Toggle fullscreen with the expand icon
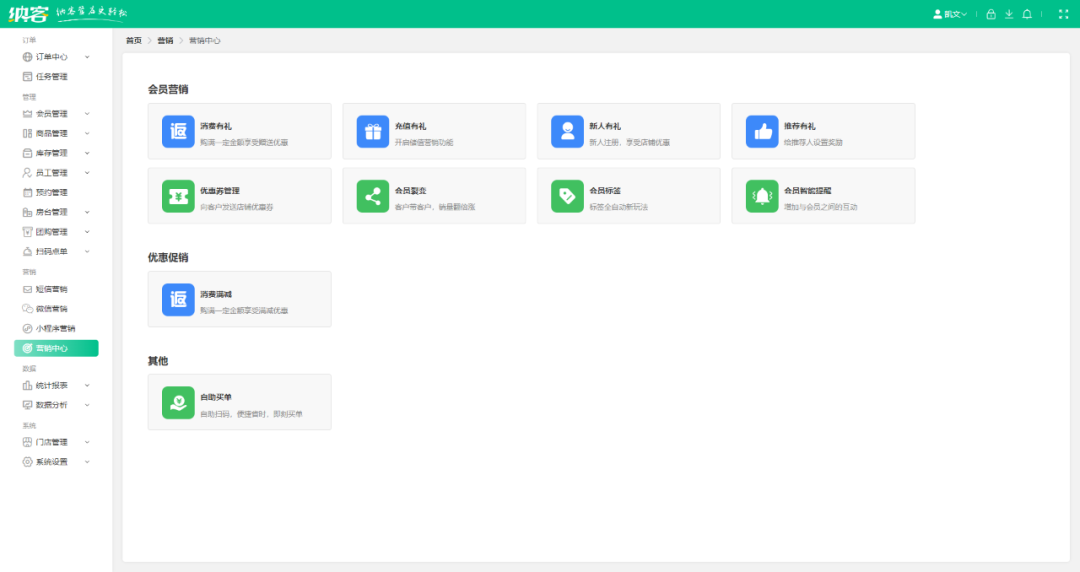Image resolution: width=1080 pixels, height=572 pixels. point(1063,14)
